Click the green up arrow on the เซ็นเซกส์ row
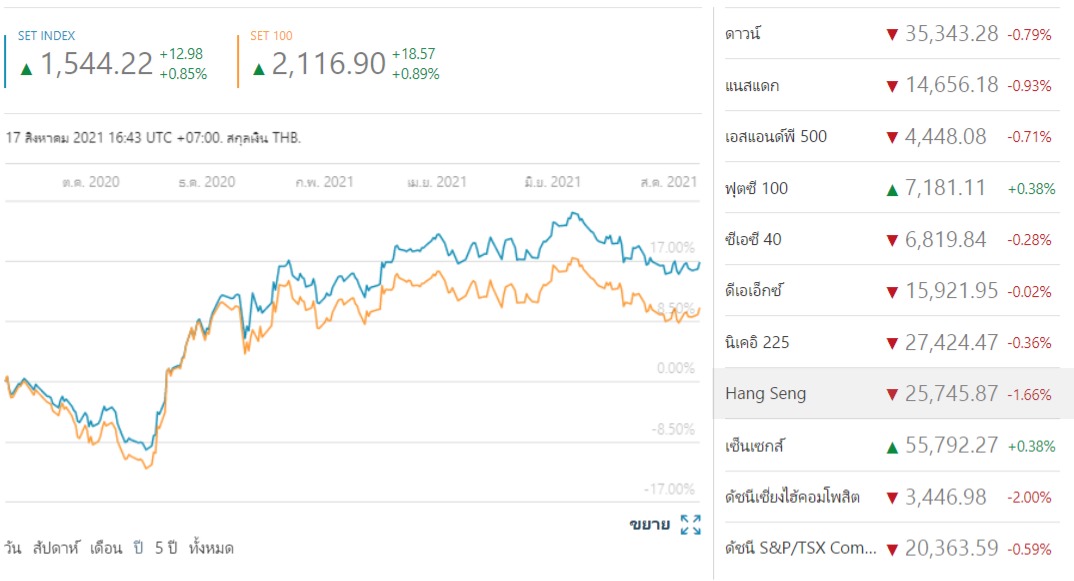Image resolution: width=1074 pixels, height=581 pixels. [892, 447]
